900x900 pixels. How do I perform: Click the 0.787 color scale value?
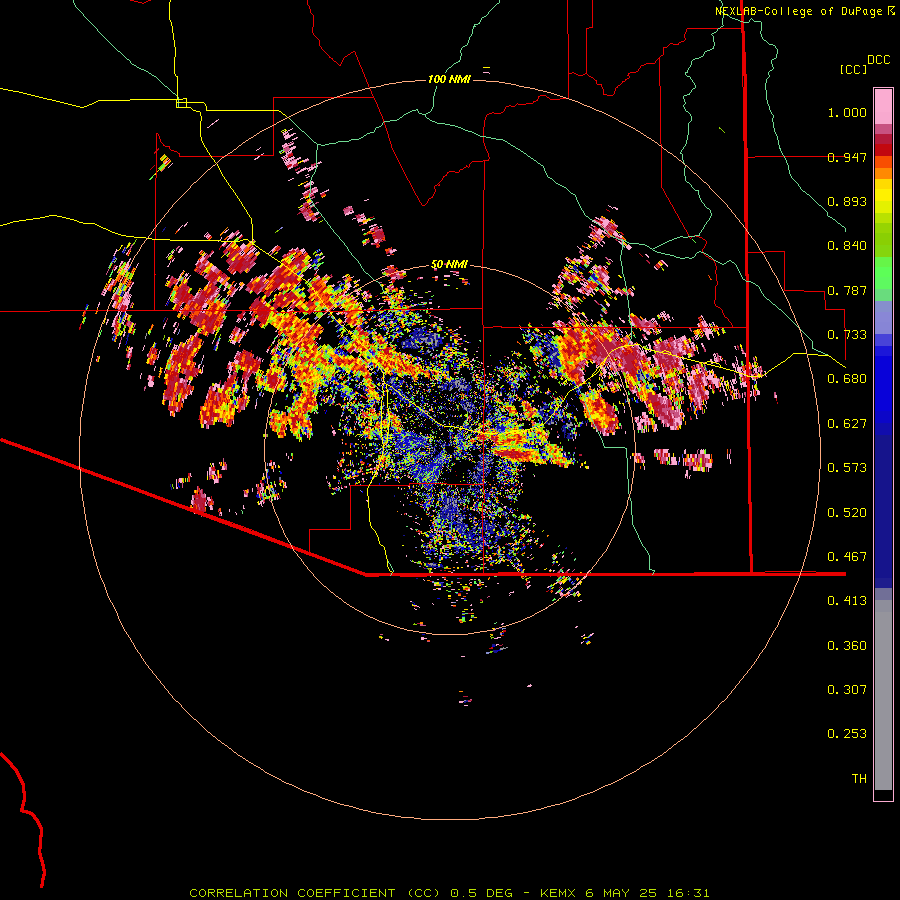click(847, 290)
